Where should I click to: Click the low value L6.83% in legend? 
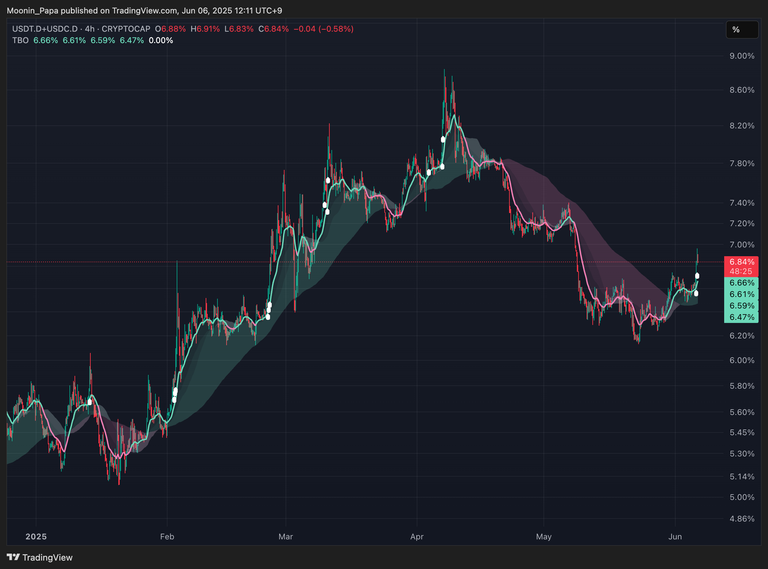point(239,29)
